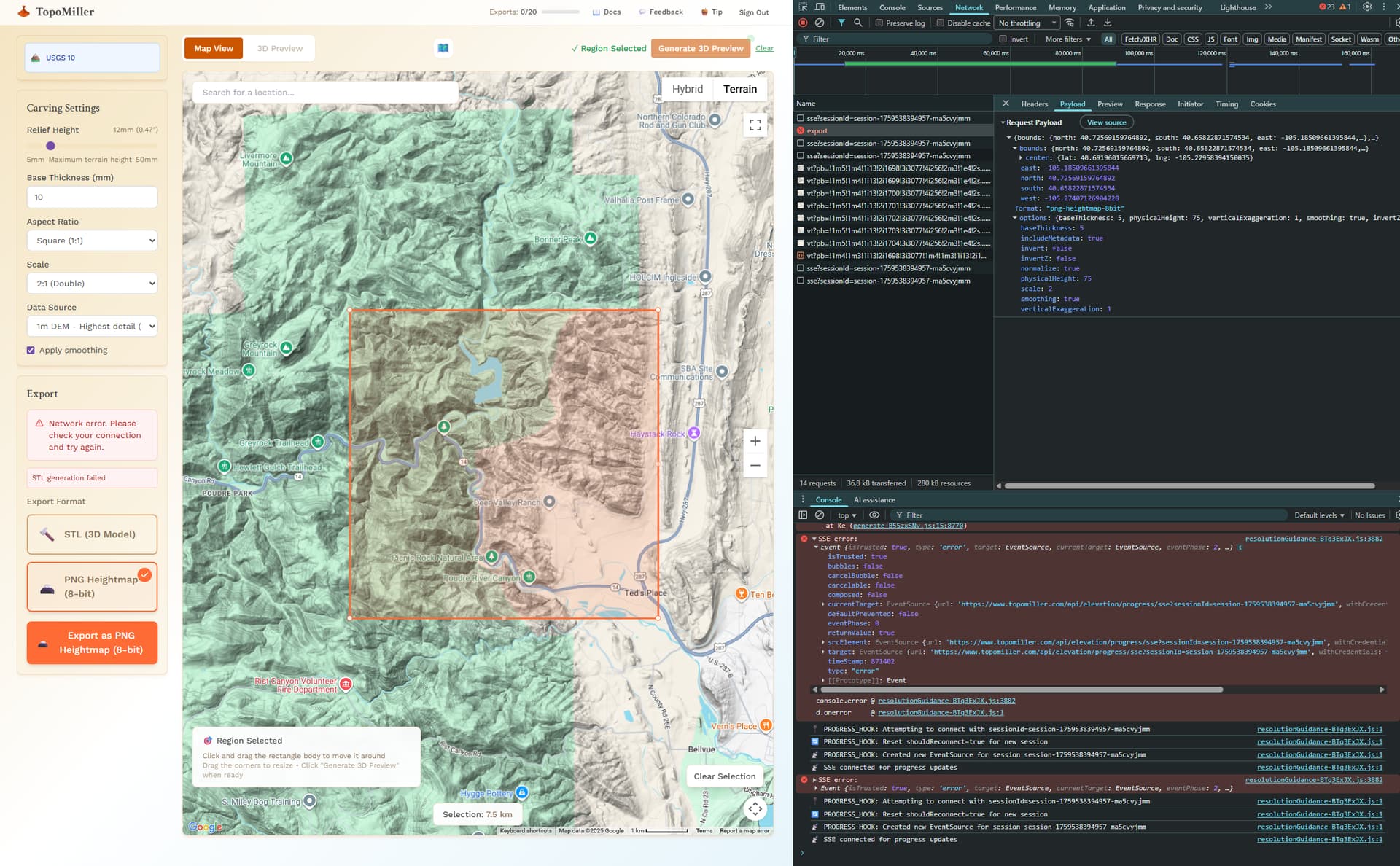The height and width of the screenshot is (866, 1400).
Task: Click the DevTools record network log icon
Action: (803, 23)
